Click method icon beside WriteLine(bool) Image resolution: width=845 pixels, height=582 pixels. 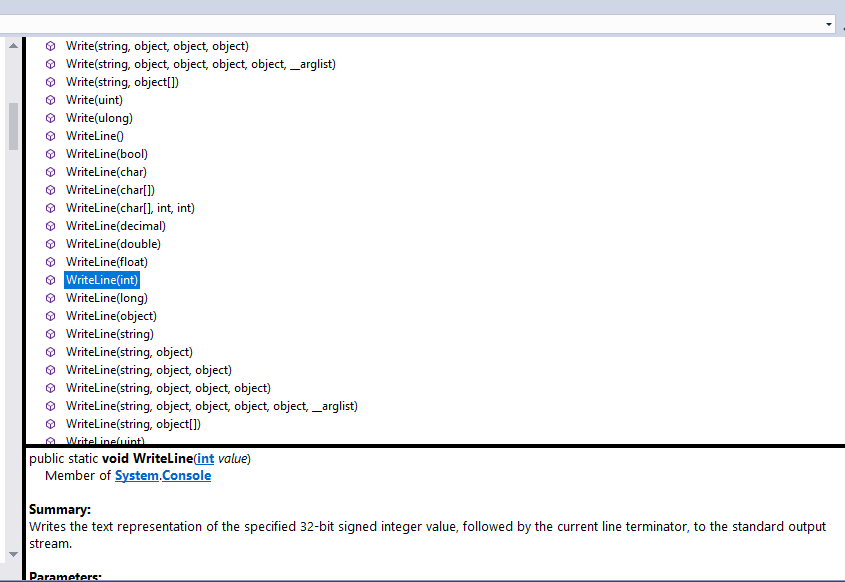[x=51, y=154]
